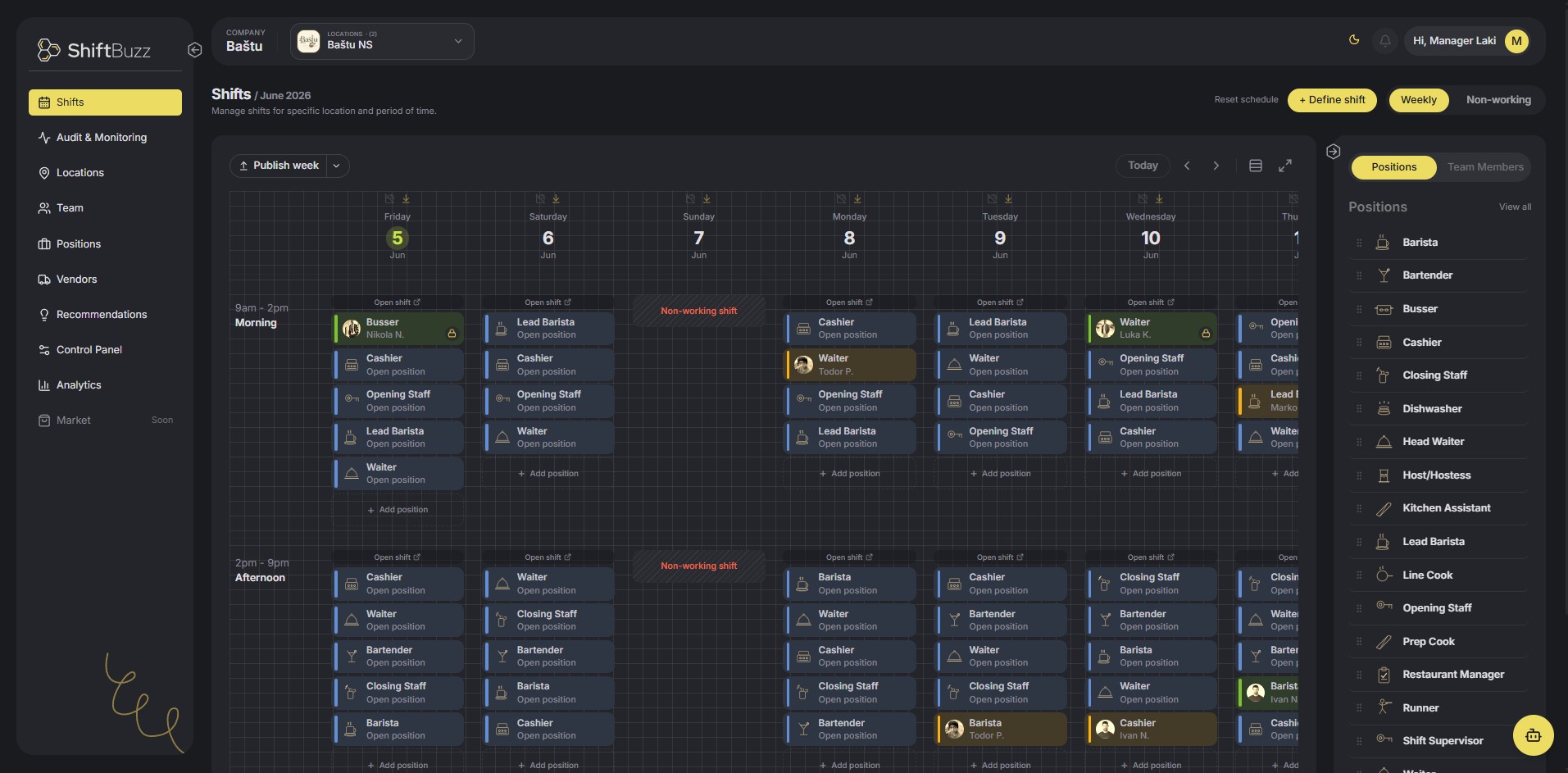Viewport: 1568px width, 773px height.
Task: Open Team page in sidebar
Action: click(x=105, y=208)
